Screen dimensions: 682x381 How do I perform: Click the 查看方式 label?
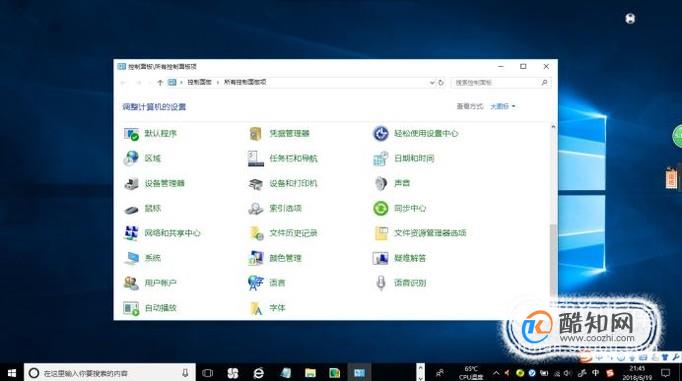coord(470,106)
